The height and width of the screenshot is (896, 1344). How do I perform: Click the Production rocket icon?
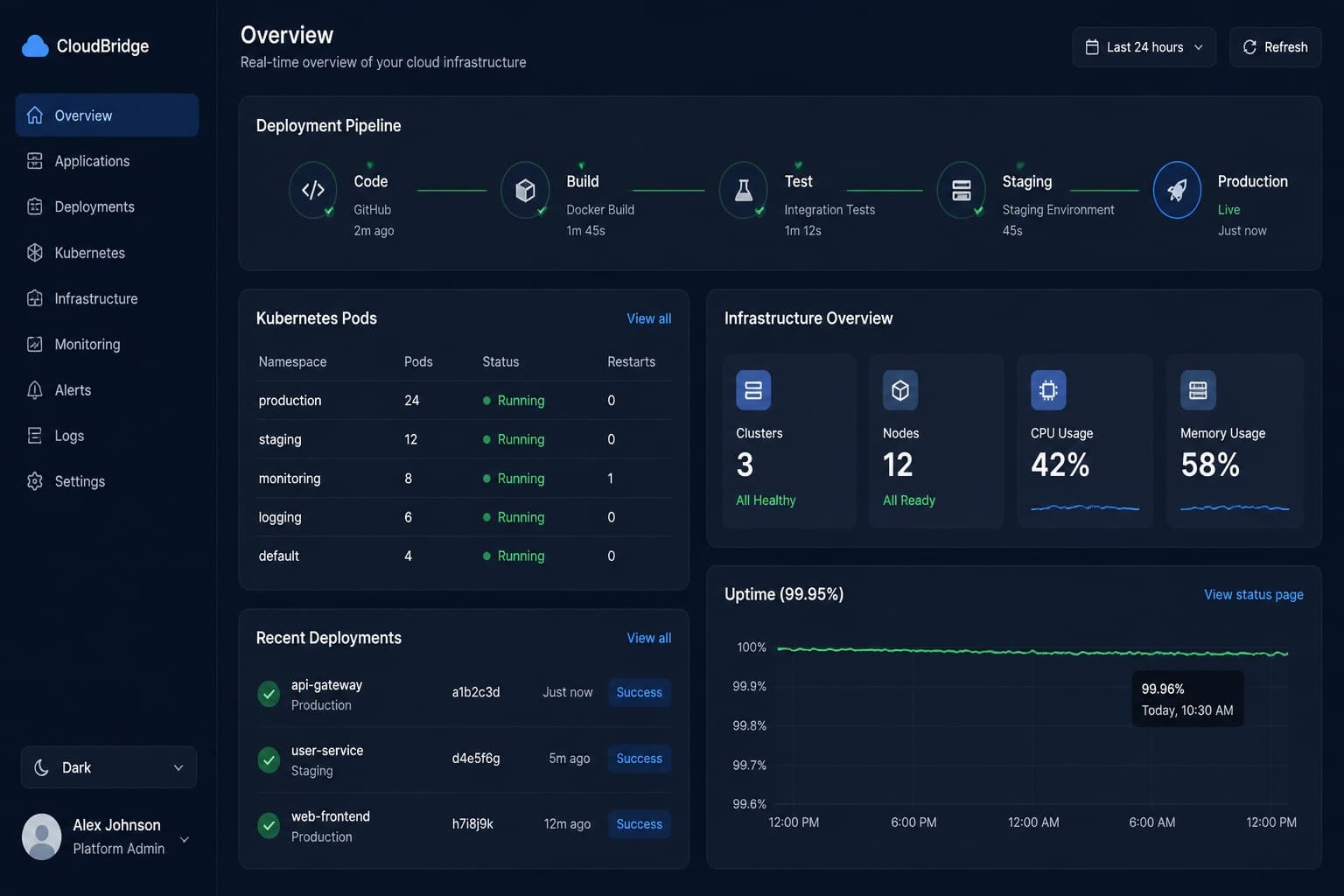tap(1177, 189)
